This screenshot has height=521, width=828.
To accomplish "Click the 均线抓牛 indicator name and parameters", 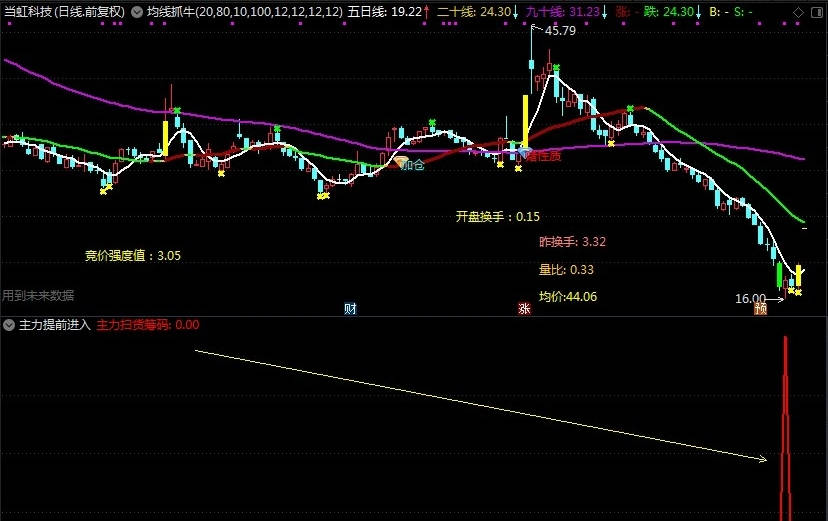I will 244,12.
